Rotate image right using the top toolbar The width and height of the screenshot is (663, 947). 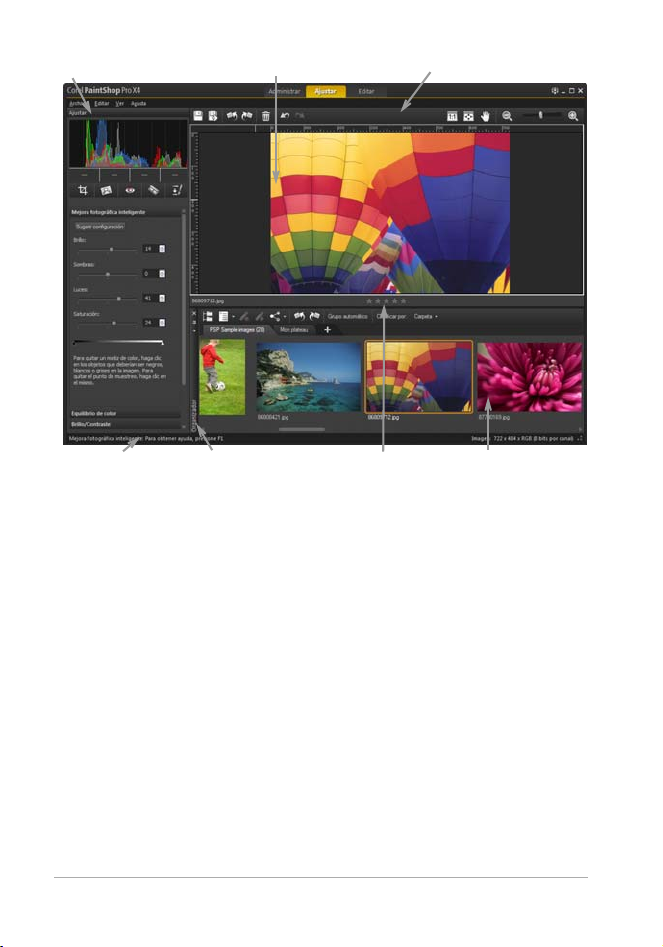(x=247, y=115)
